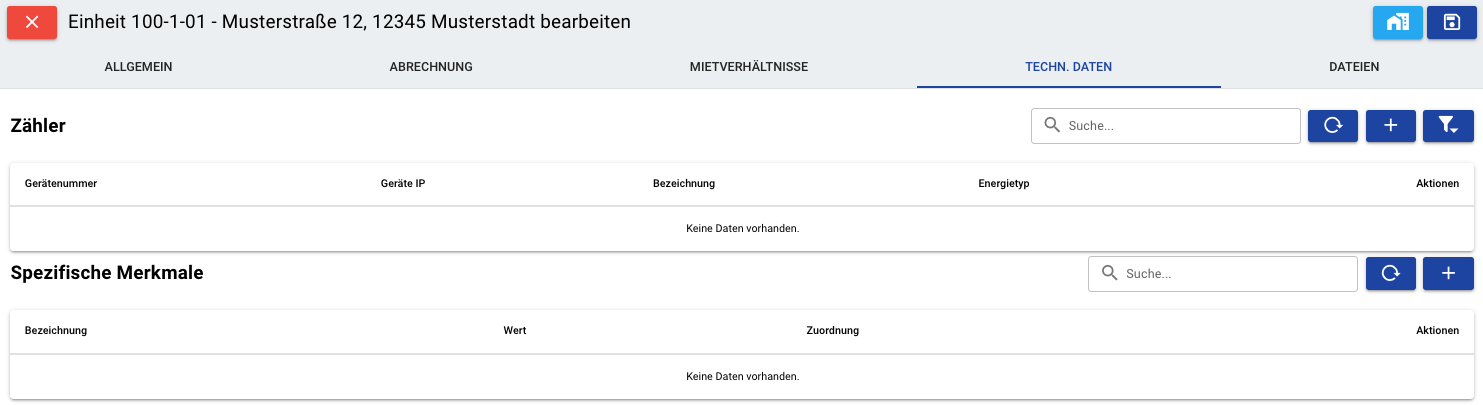The image size is (1483, 405).
Task: Sort Merkmale table by Zuordnung column
Action: pos(832,331)
